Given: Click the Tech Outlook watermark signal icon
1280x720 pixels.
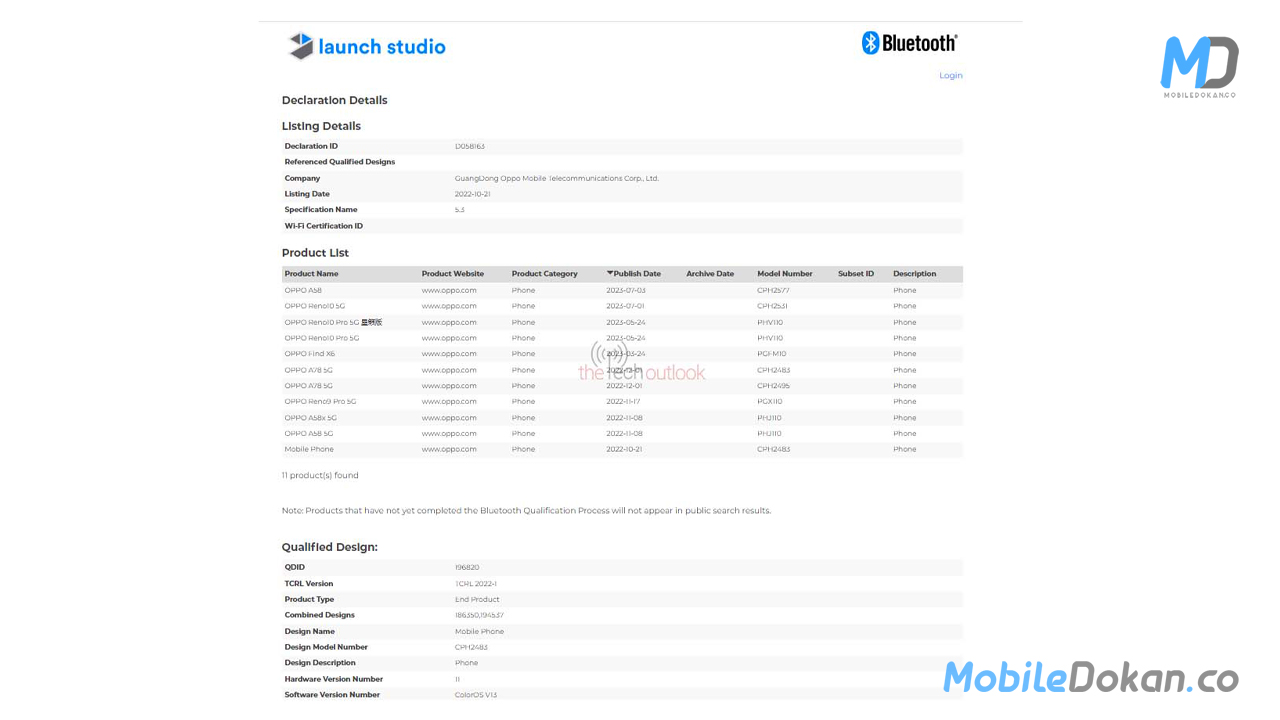Looking at the screenshot, I should point(609,355).
